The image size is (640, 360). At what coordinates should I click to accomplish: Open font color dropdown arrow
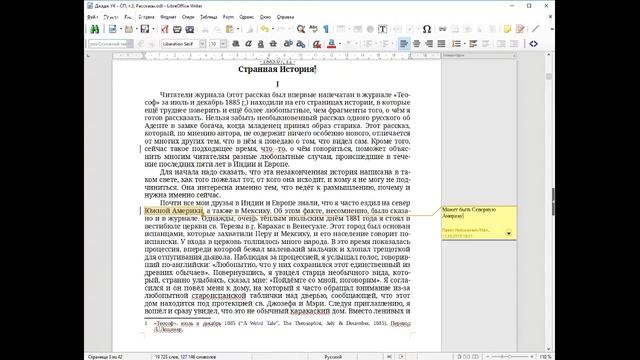pos(340,44)
